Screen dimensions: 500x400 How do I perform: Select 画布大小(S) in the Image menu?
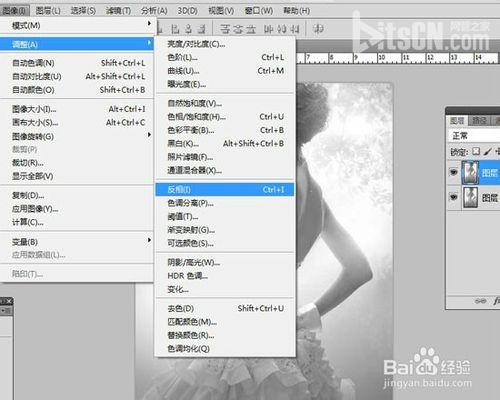pyautogui.click(x=77, y=122)
